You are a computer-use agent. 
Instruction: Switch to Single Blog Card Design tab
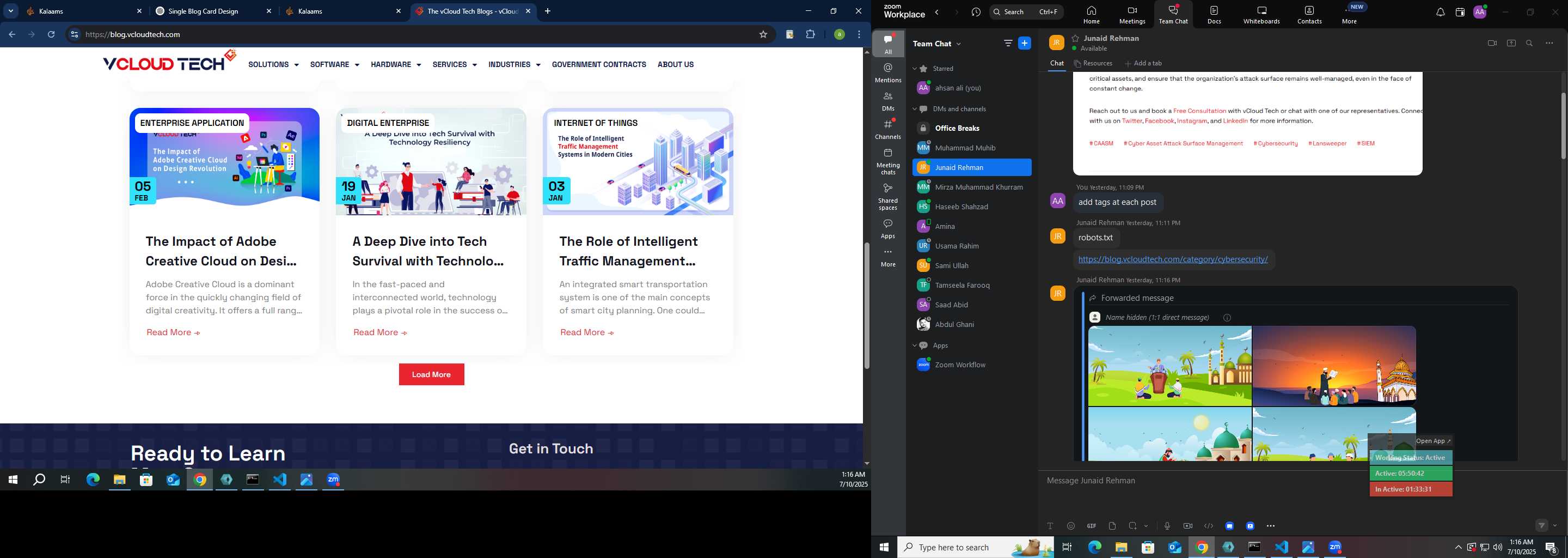click(213, 11)
